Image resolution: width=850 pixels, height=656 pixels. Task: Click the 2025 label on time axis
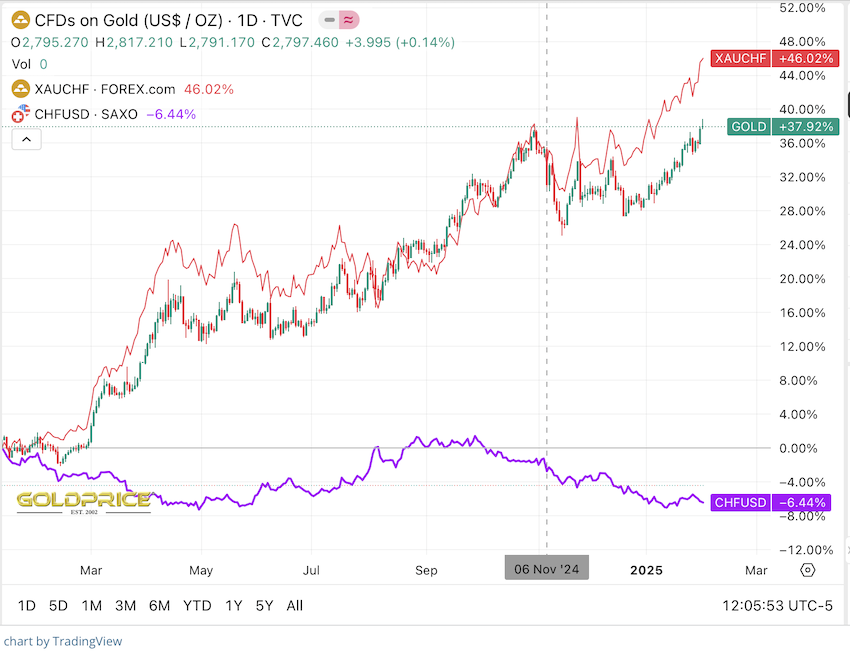[646, 570]
